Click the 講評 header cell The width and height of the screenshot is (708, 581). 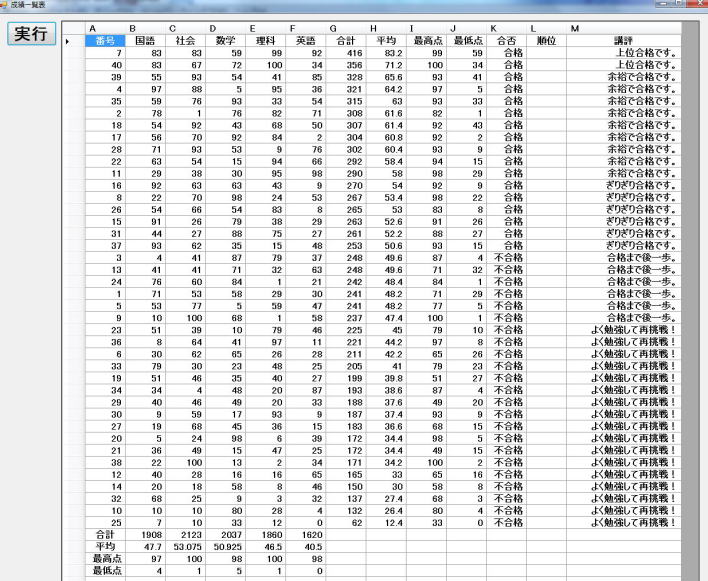click(624, 41)
